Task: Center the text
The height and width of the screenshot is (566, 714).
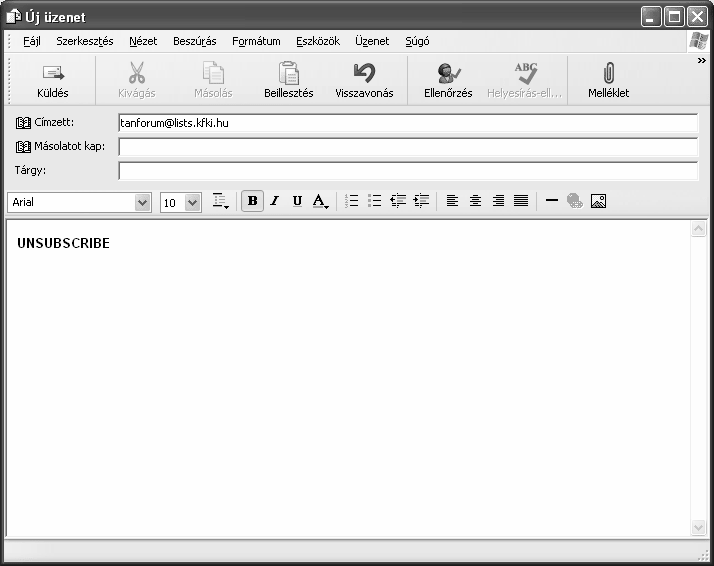Action: (475, 201)
